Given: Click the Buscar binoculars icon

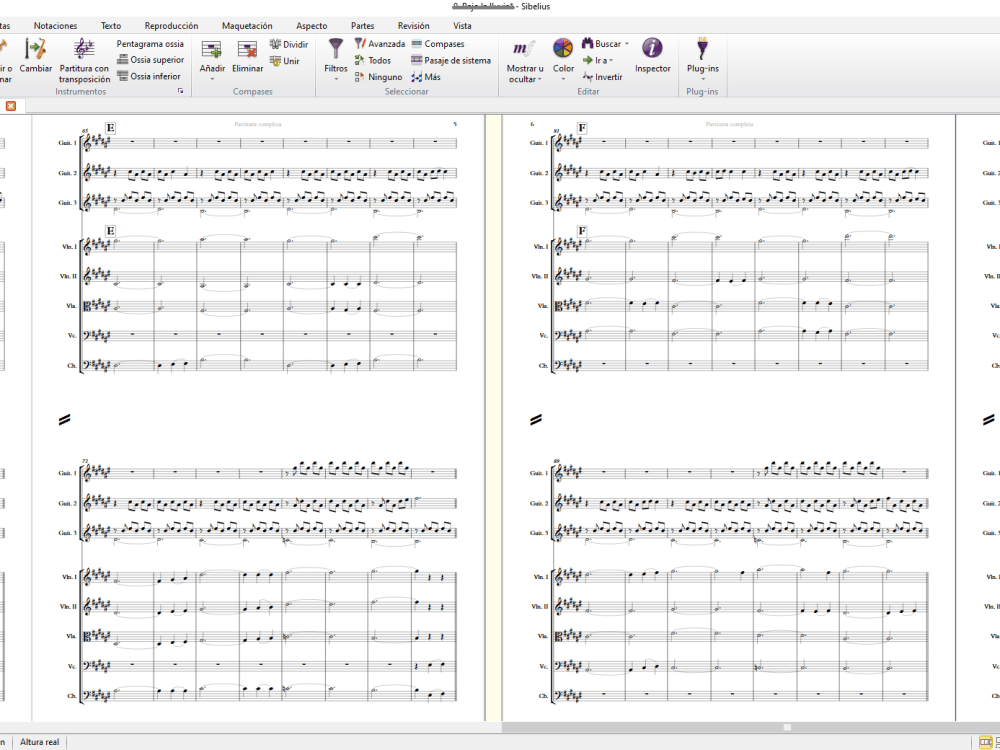Looking at the screenshot, I should 587,43.
